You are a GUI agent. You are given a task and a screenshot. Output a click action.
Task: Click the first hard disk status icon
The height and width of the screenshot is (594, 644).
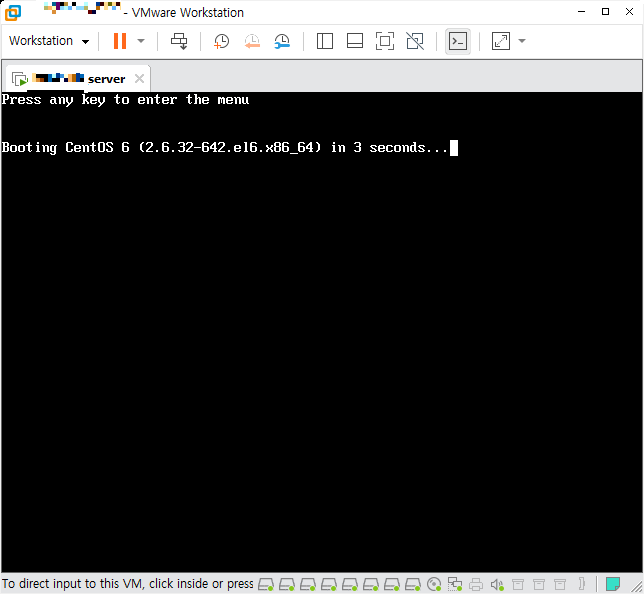coord(266,584)
